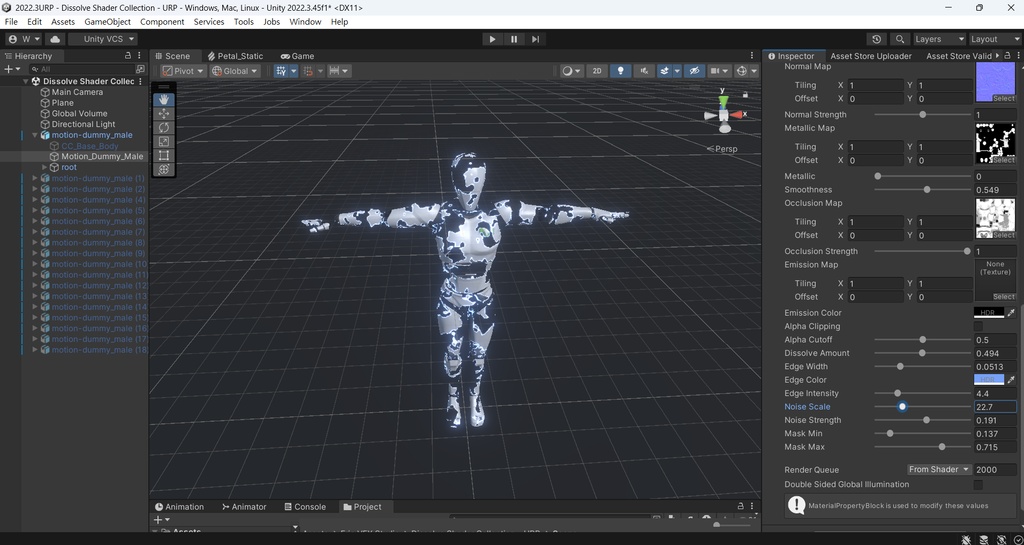Open Dissolve Shader scene options menu
The width and height of the screenshot is (1024, 545).
pos(140,82)
